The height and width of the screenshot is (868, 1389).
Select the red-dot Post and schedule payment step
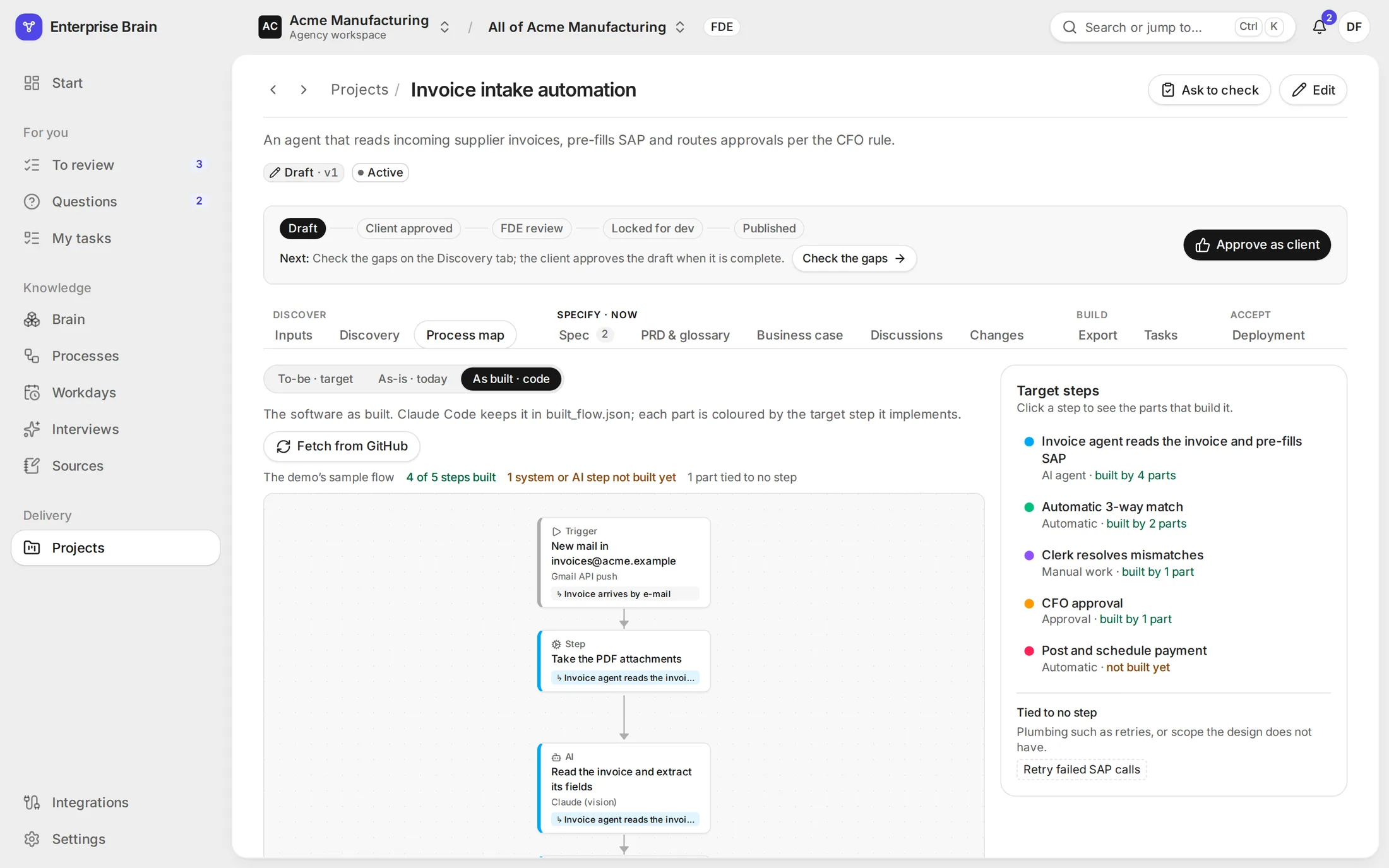coord(1173,658)
